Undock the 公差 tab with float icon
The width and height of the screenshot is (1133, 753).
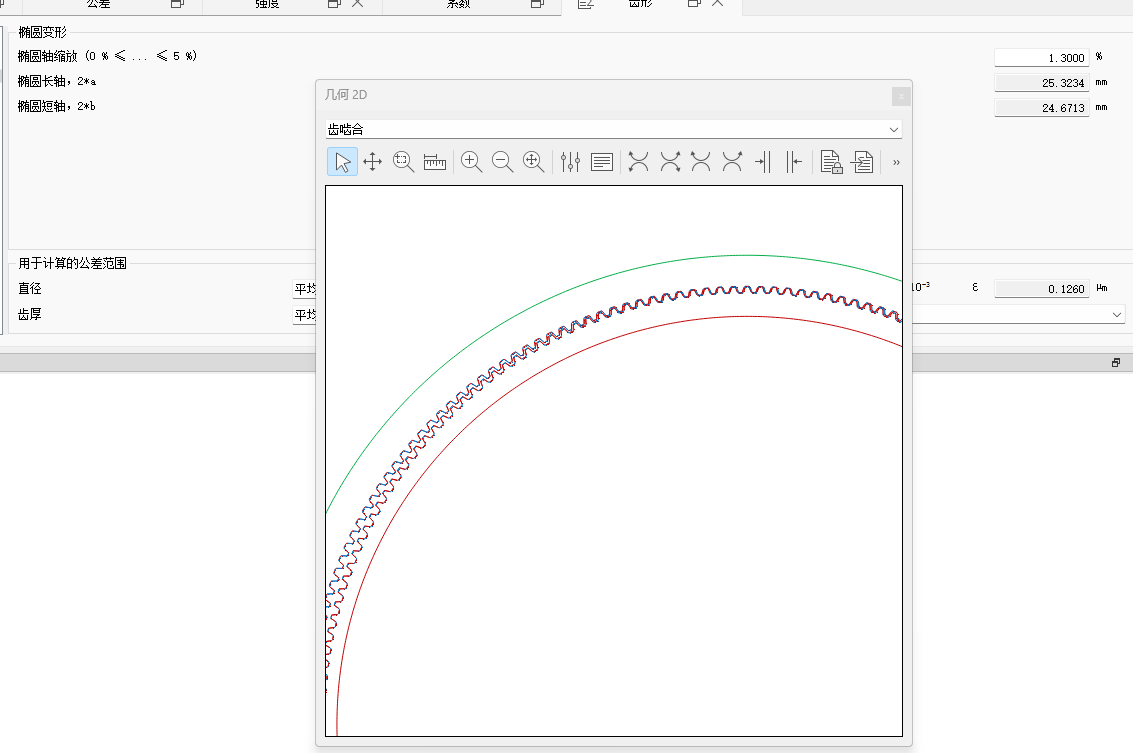(x=177, y=4)
